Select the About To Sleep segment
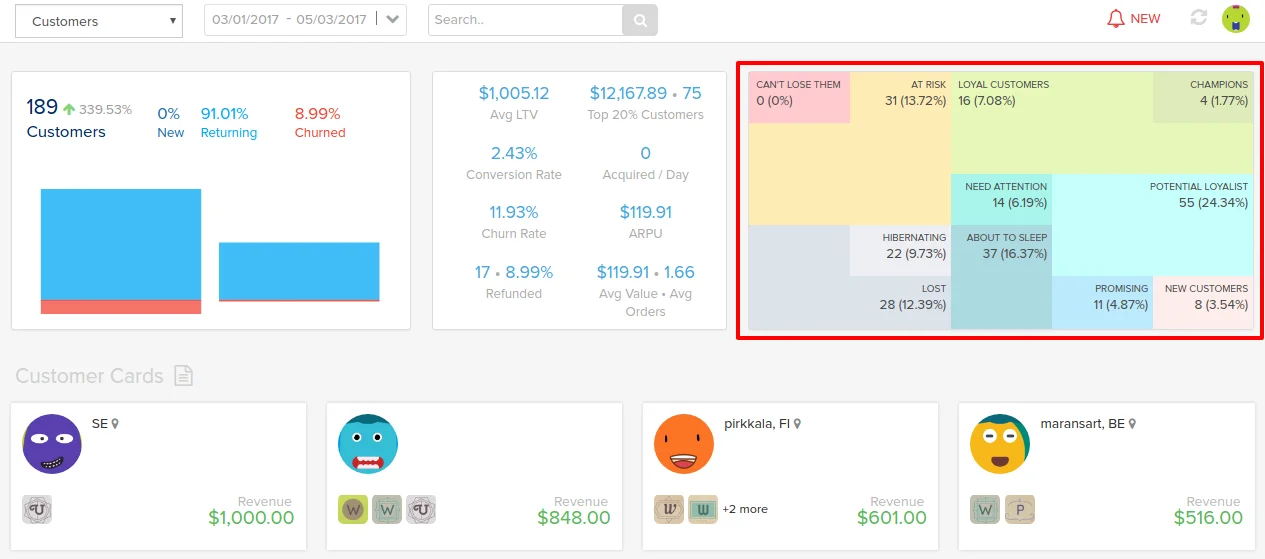The height and width of the screenshot is (559, 1265). 1001,277
